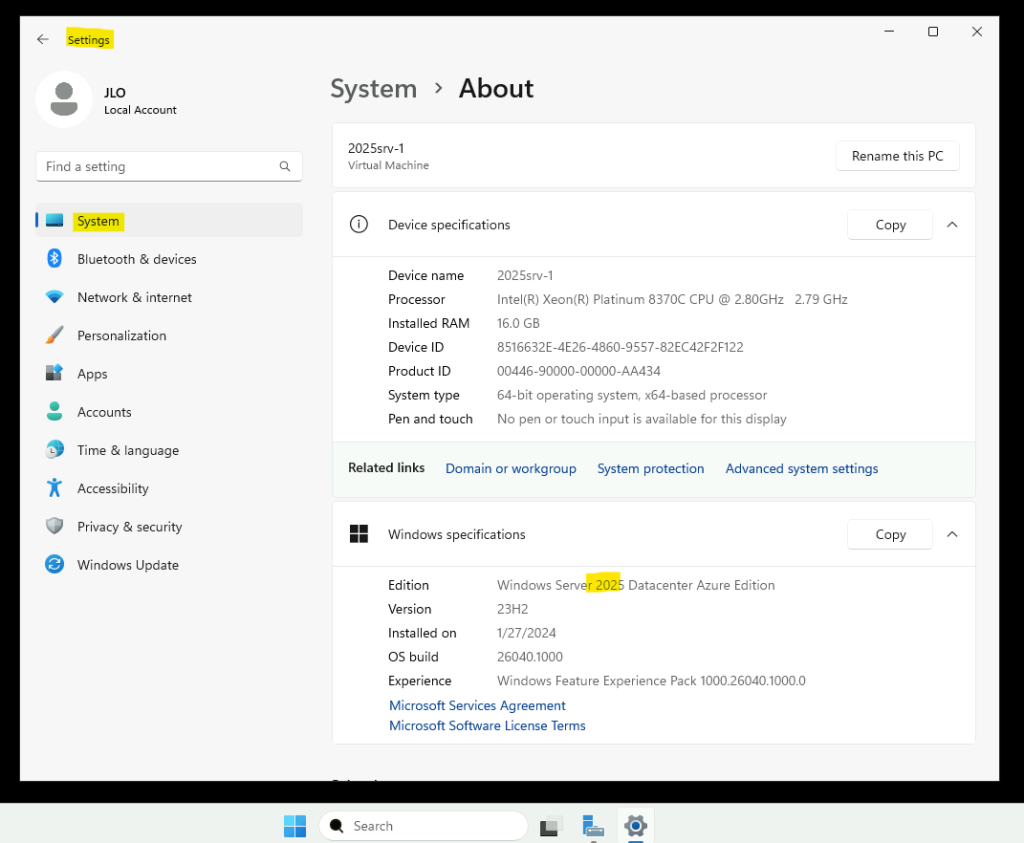Click the Pen and touch value text
Image resolution: width=1024 pixels, height=843 pixels.
641,419
